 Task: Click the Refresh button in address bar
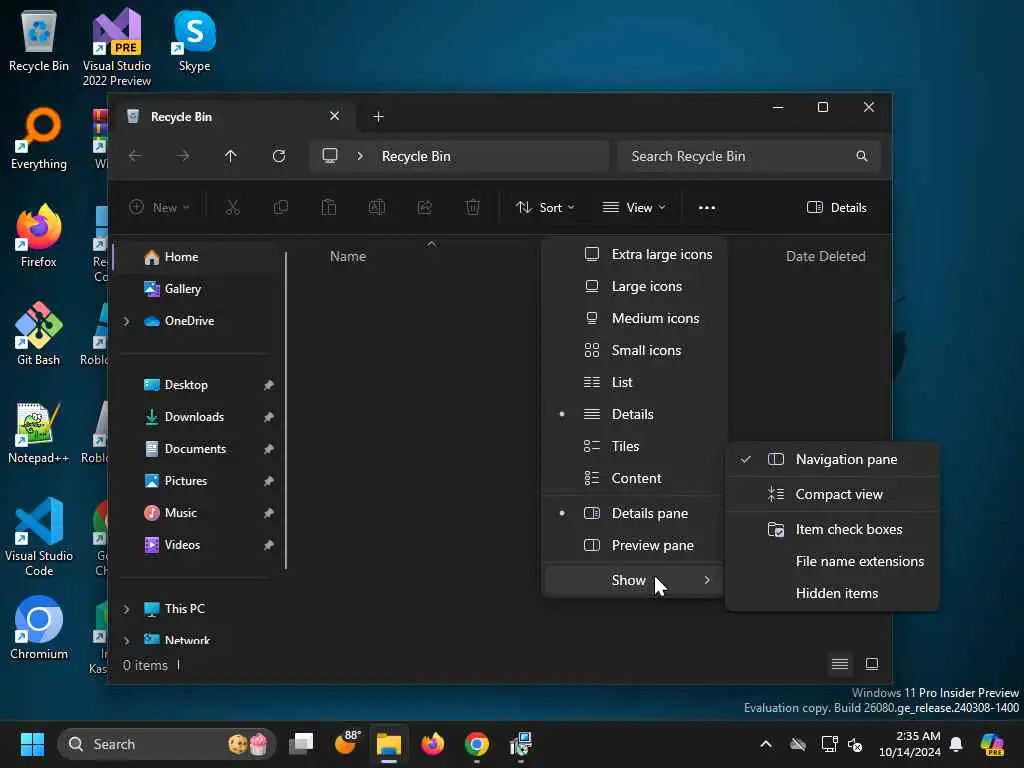[279, 156]
